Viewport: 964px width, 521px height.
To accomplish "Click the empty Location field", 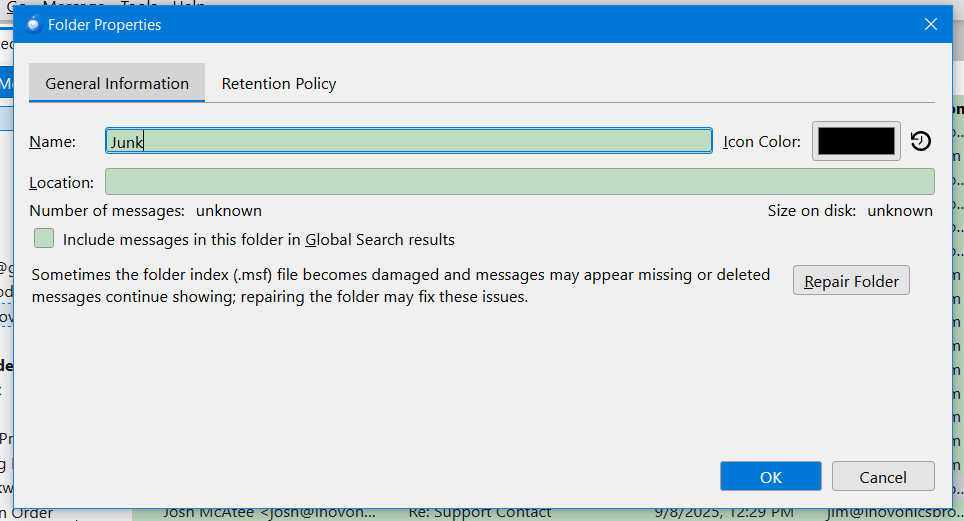I will tap(519, 182).
